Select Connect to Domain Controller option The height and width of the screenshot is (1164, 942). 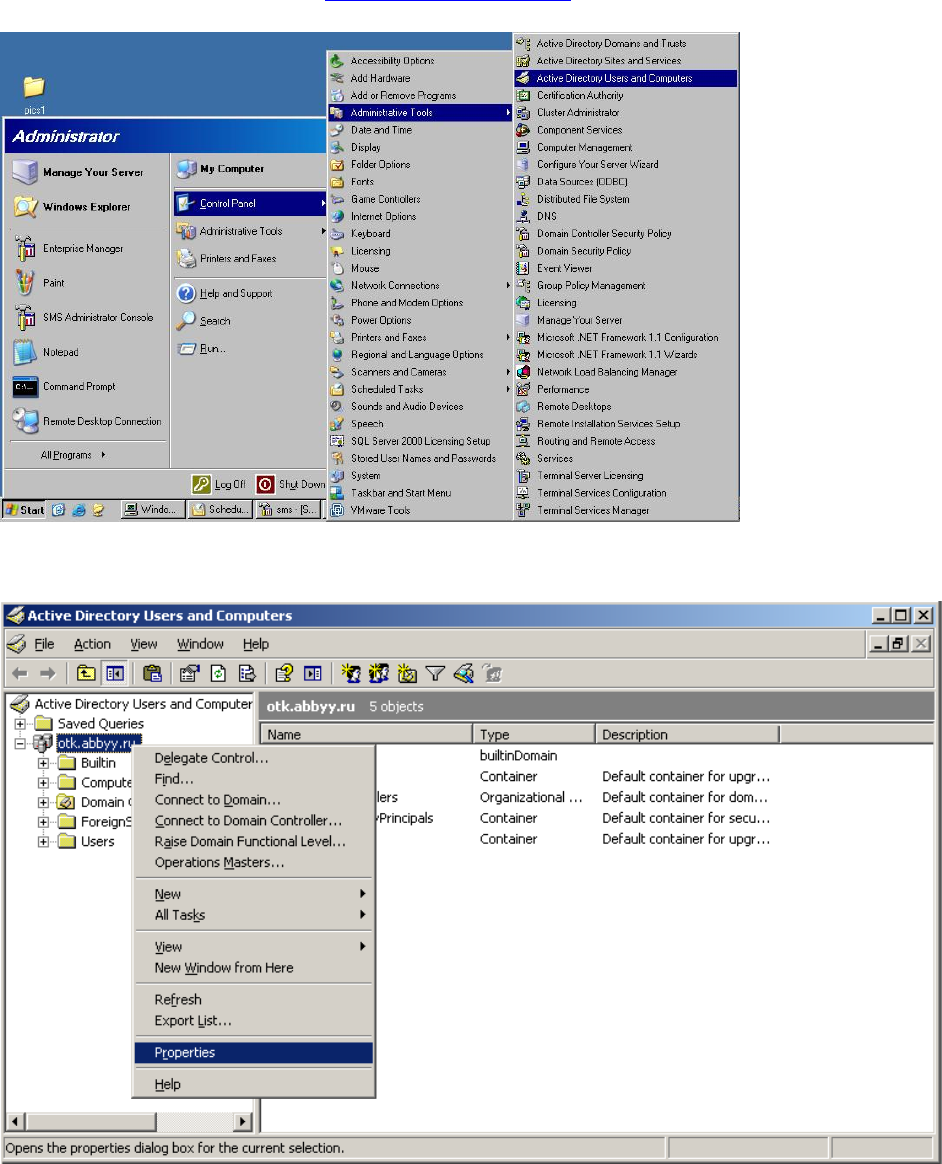(254, 821)
